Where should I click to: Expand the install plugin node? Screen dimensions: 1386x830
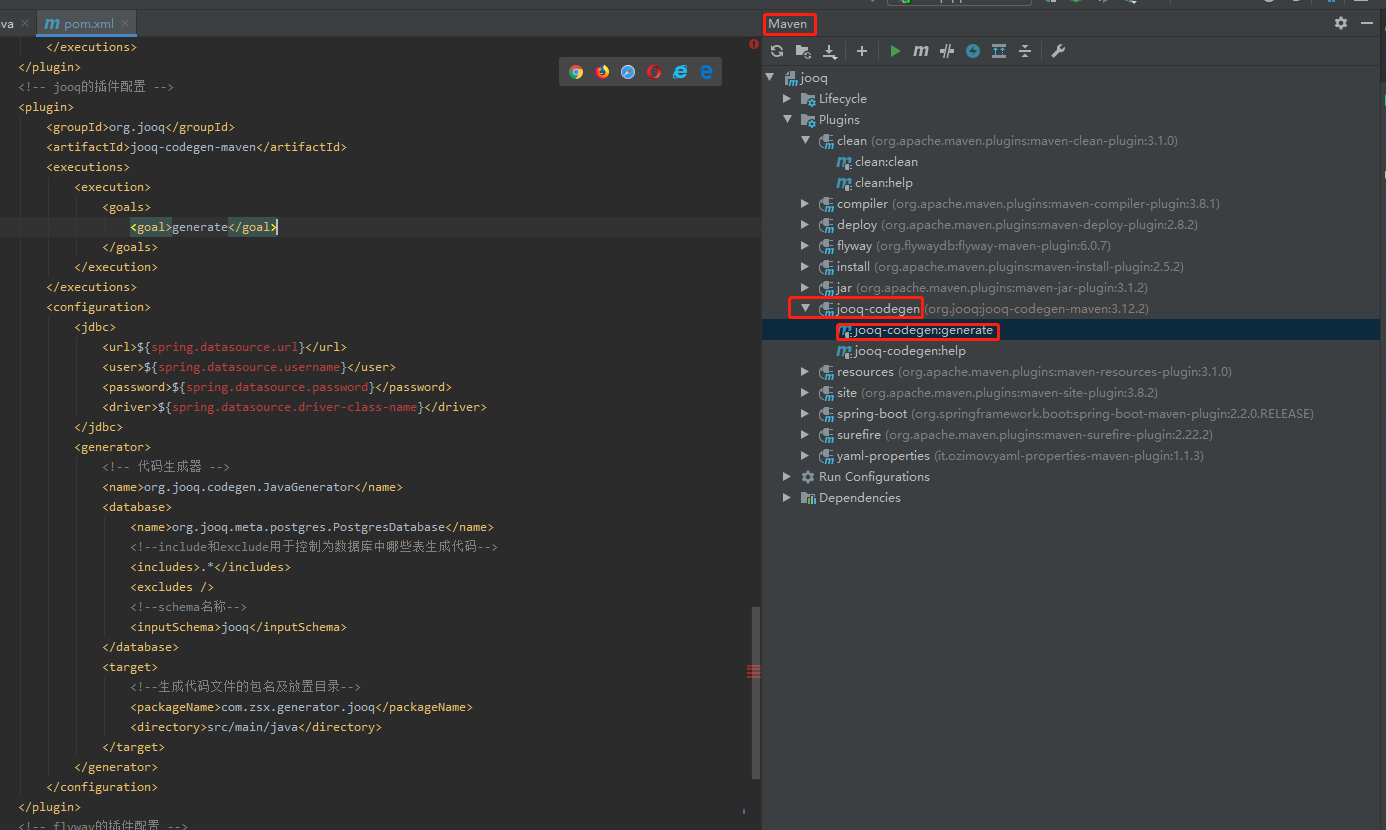click(x=806, y=267)
